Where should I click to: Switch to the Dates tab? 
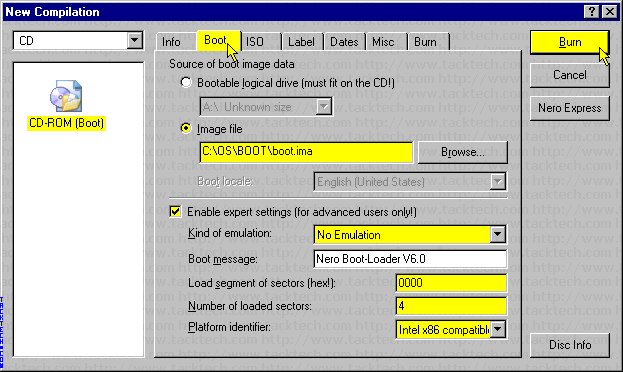[x=344, y=42]
